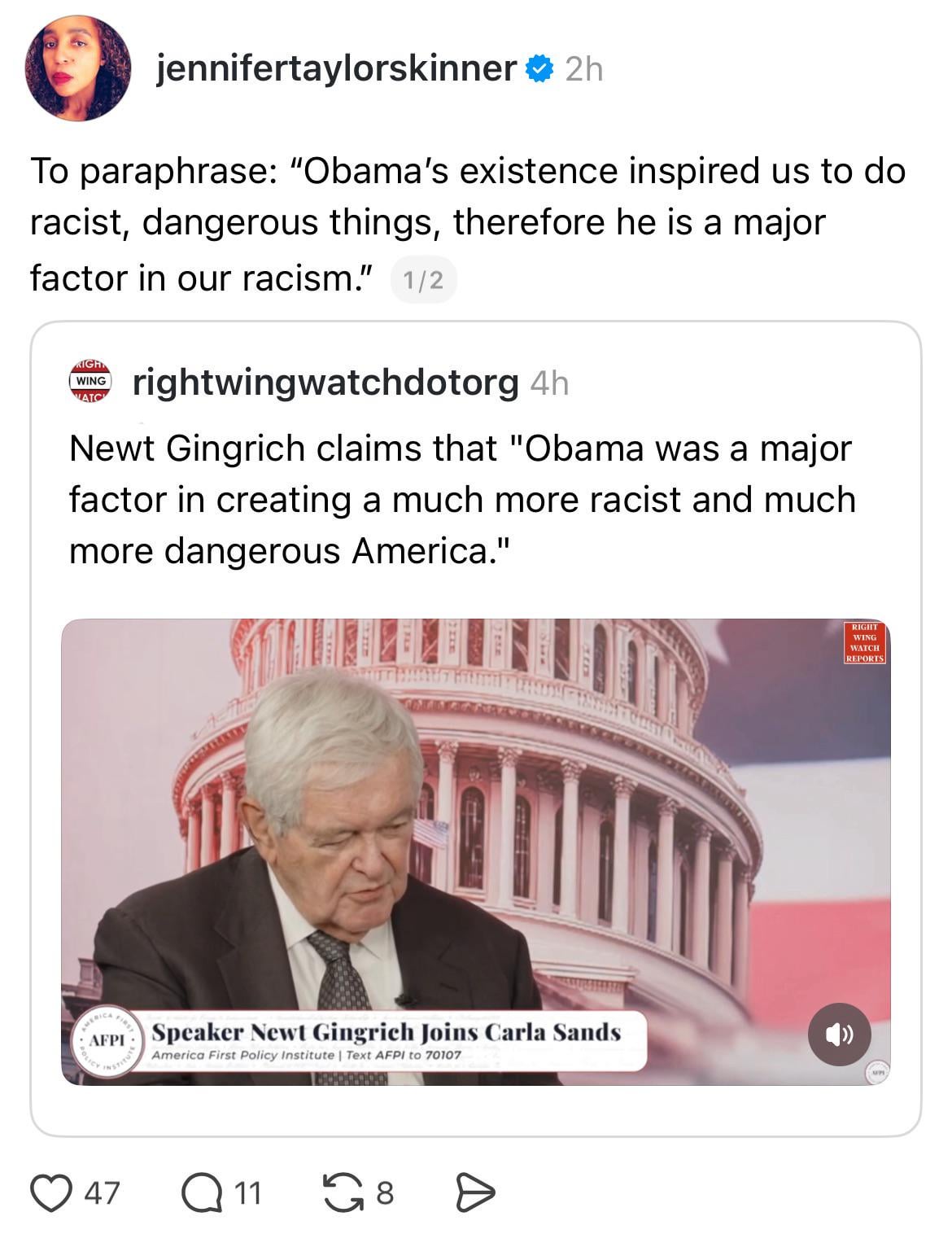This screenshot has width=952, height=1247.
Task: Select the Right Wing Watch Reports watermark
Action: pyautogui.click(x=864, y=643)
